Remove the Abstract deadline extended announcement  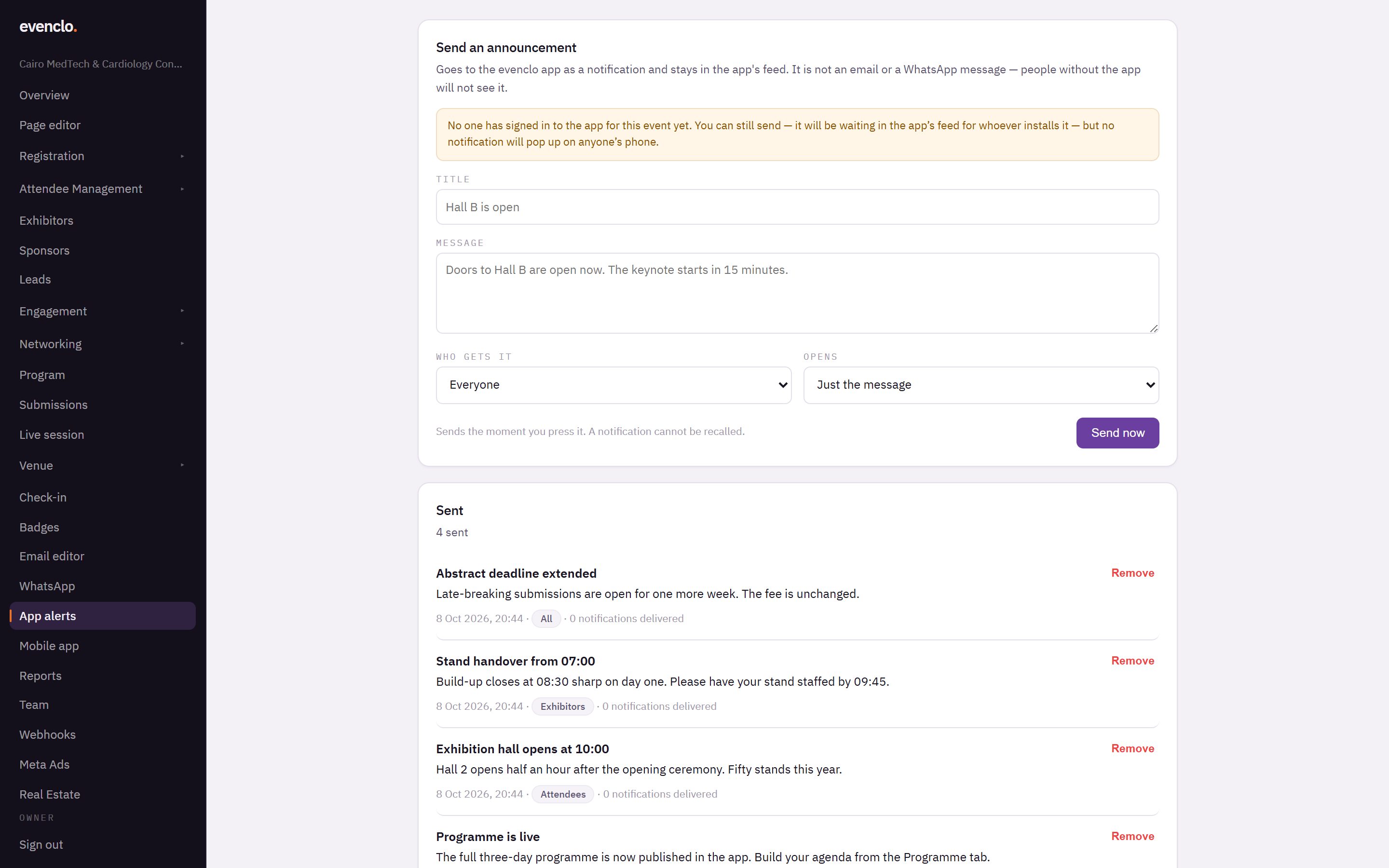click(x=1132, y=573)
